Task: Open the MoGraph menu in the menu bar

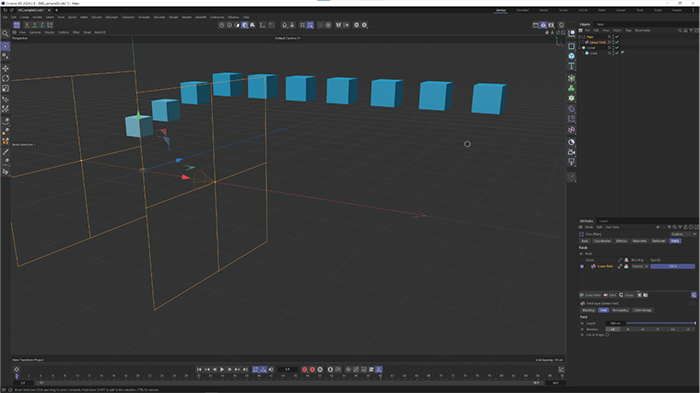Action: click(x=112, y=17)
